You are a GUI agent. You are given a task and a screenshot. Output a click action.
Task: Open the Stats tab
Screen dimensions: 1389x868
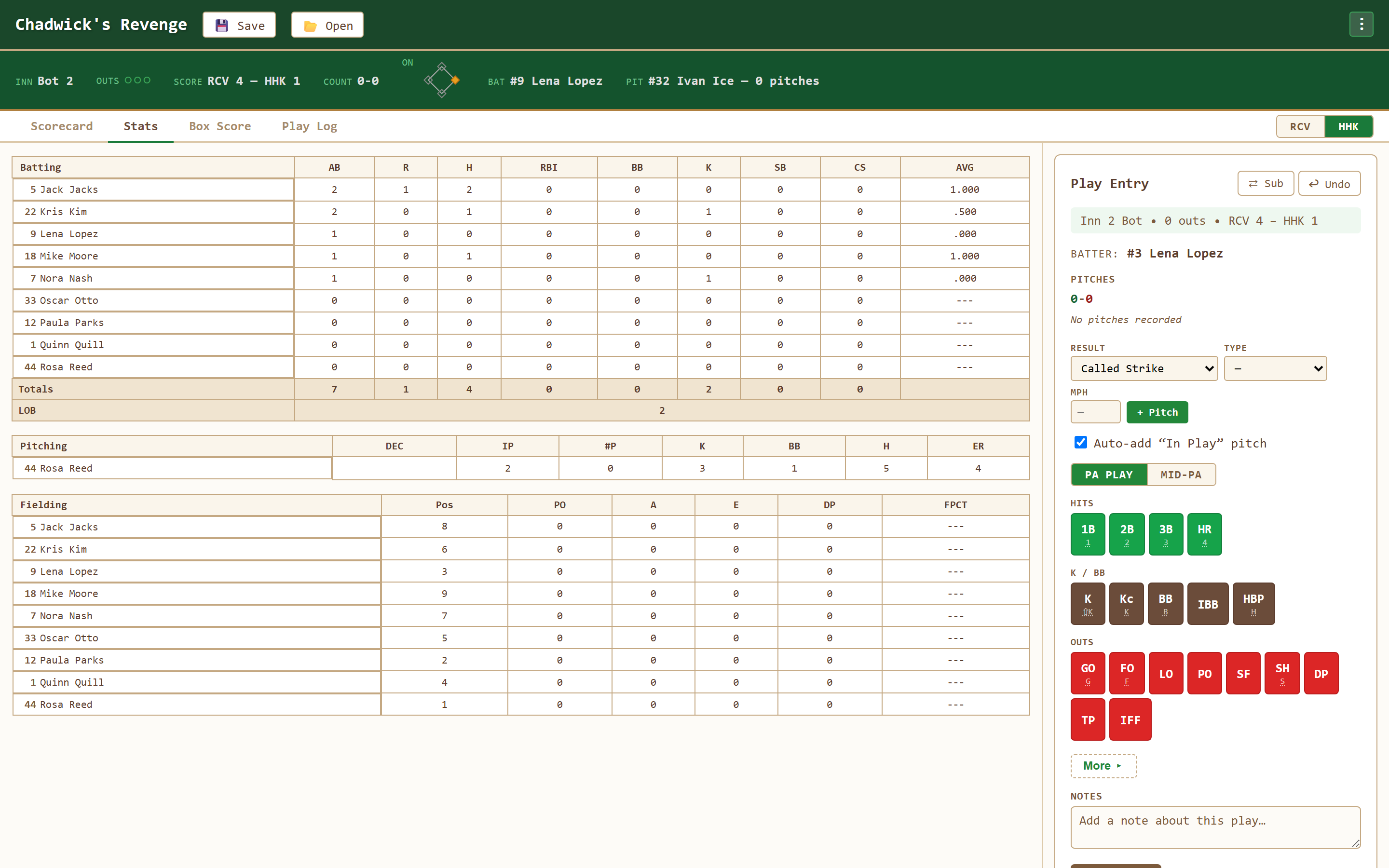click(141, 126)
